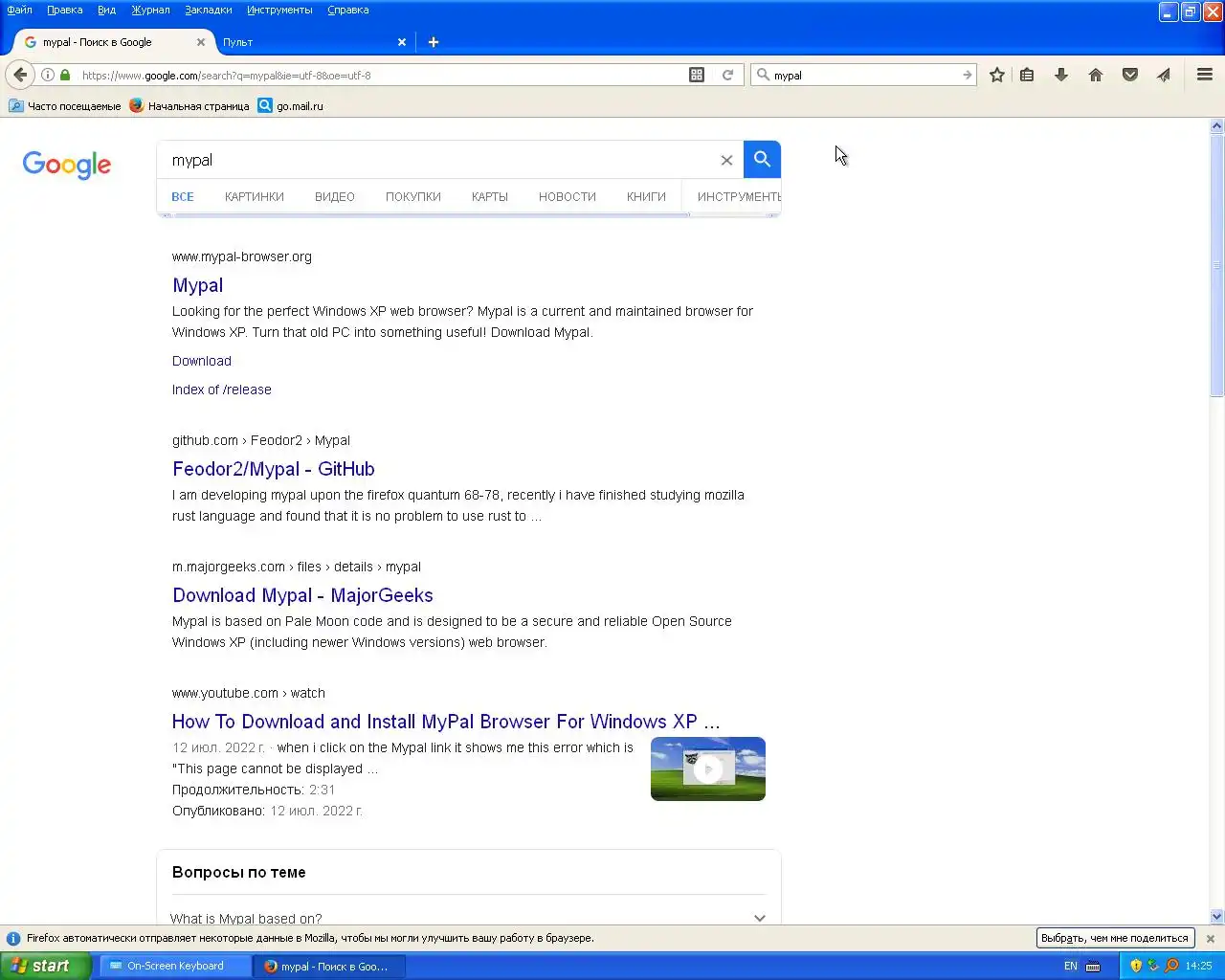Click the magnifier icon in the Firefox search box
This screenshot has width=1225, height=980.
763,75
